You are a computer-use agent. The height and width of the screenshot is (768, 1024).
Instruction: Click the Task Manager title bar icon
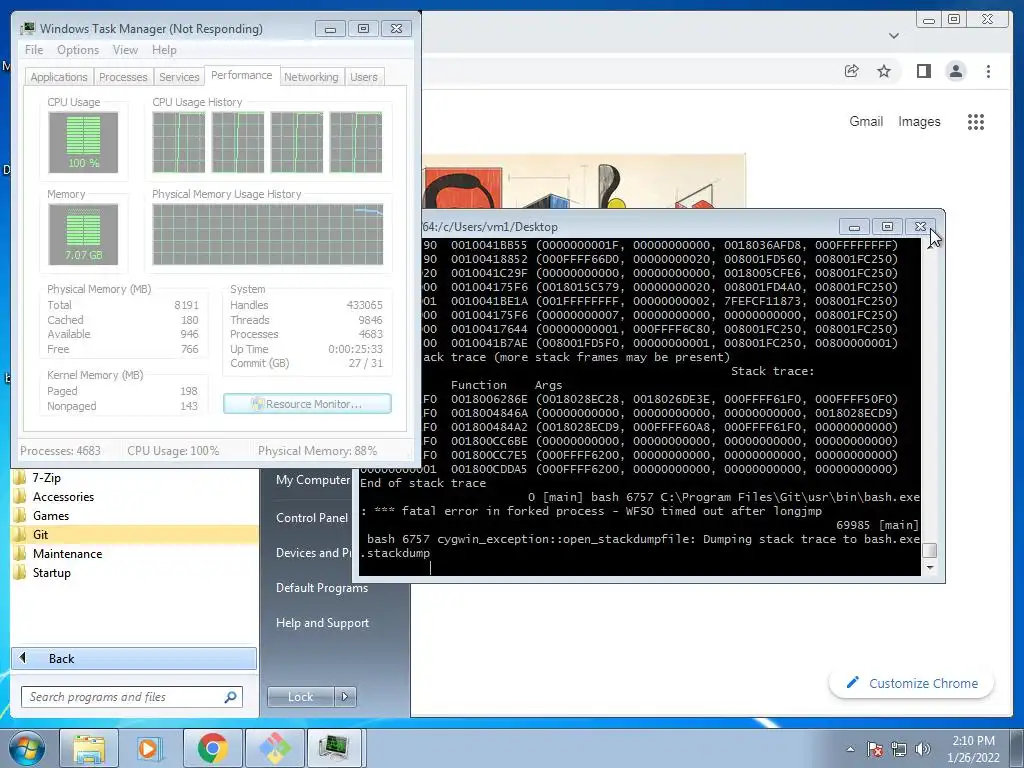tap(27, 29)
